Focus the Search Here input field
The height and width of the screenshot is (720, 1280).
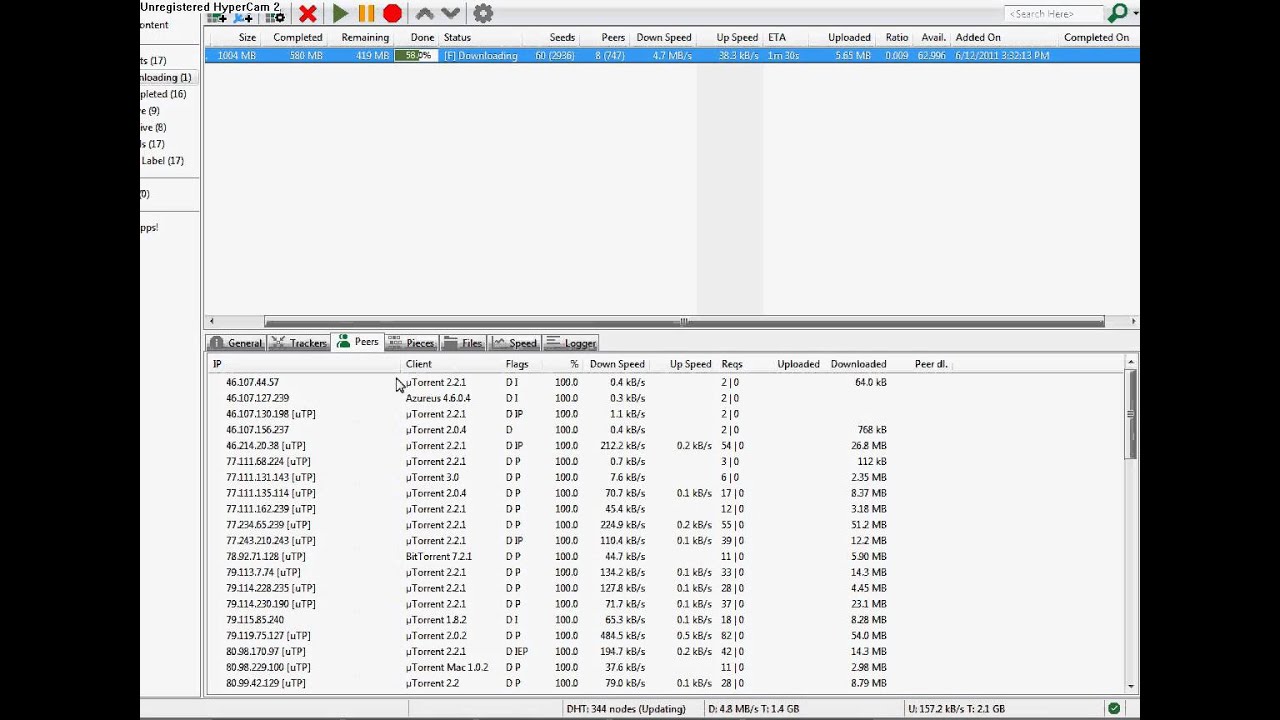pos(1053,14)
